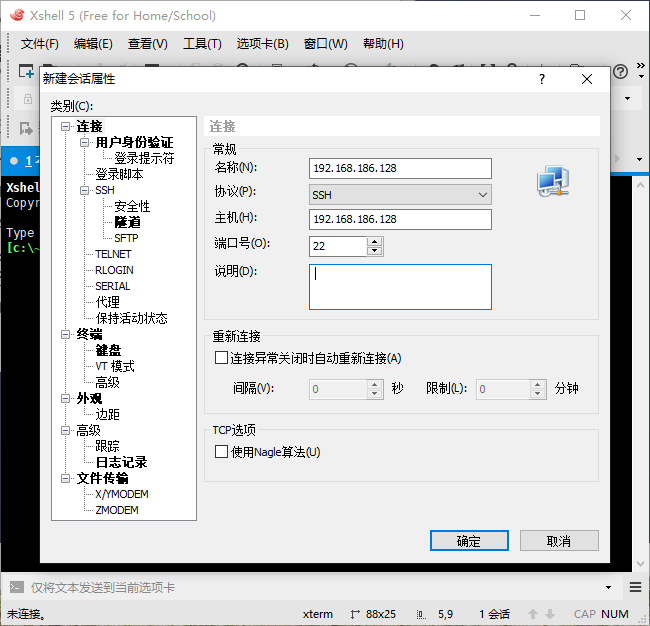
Task: Click the terminal scrollbar down arrow
Action: pos(640,564)
